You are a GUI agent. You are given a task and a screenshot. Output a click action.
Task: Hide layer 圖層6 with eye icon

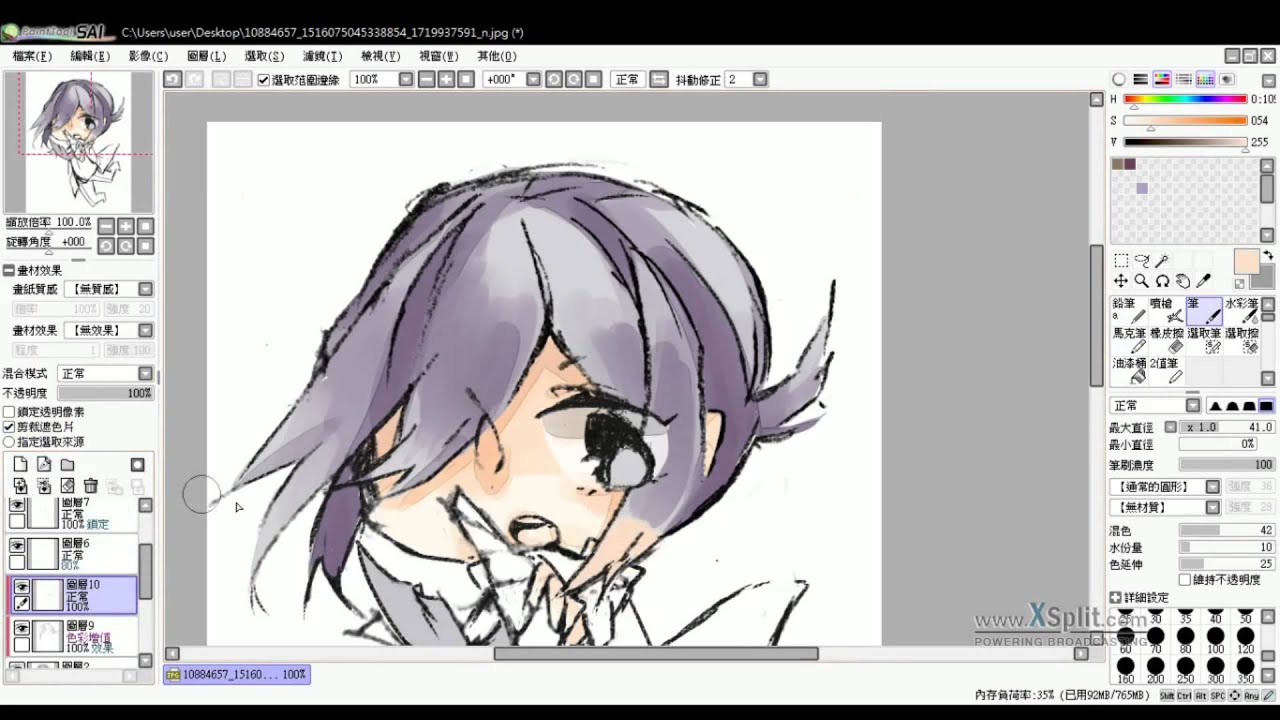(17, 546)
